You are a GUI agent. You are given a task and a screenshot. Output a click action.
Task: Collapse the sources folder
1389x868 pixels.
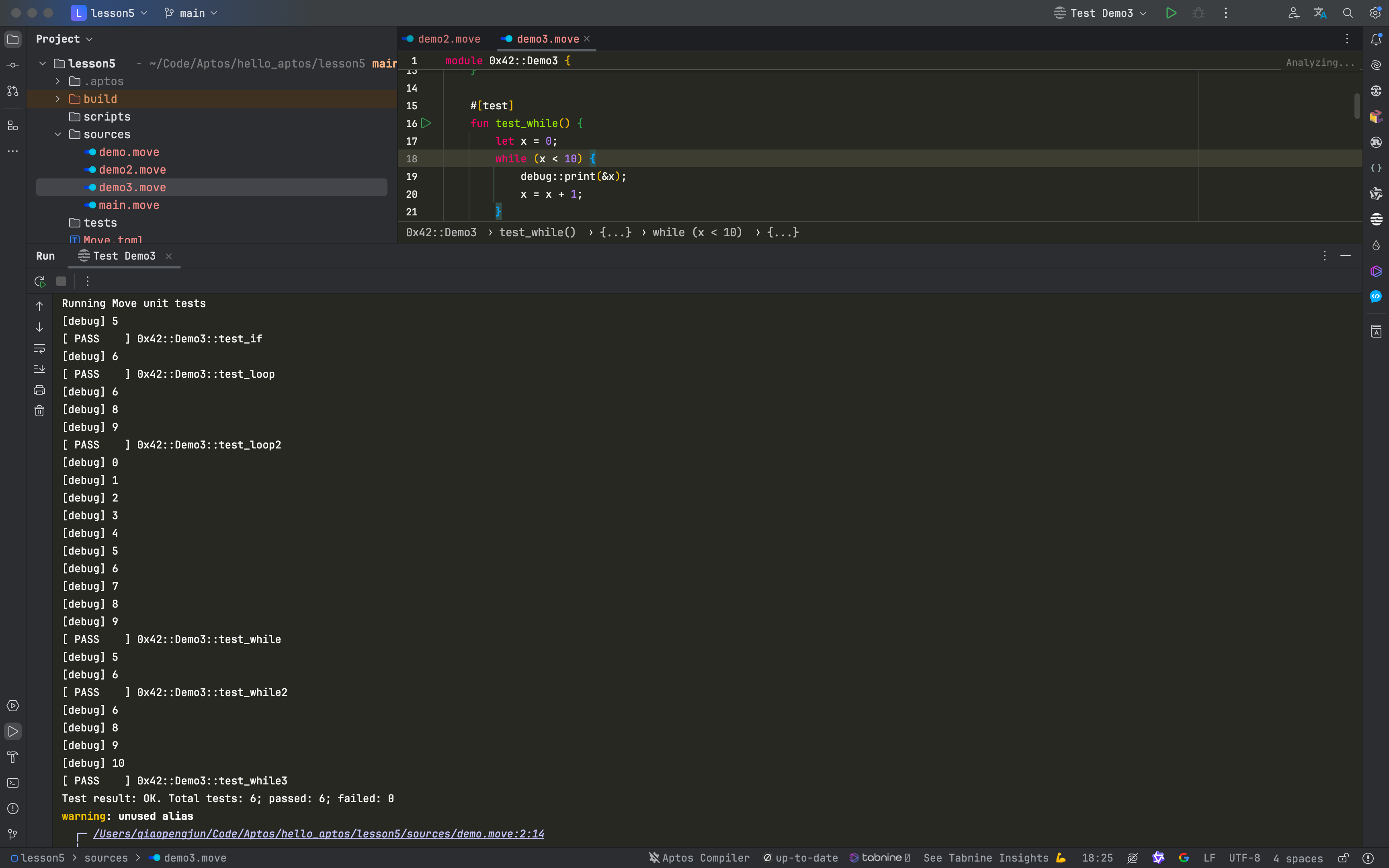point(58,134)
